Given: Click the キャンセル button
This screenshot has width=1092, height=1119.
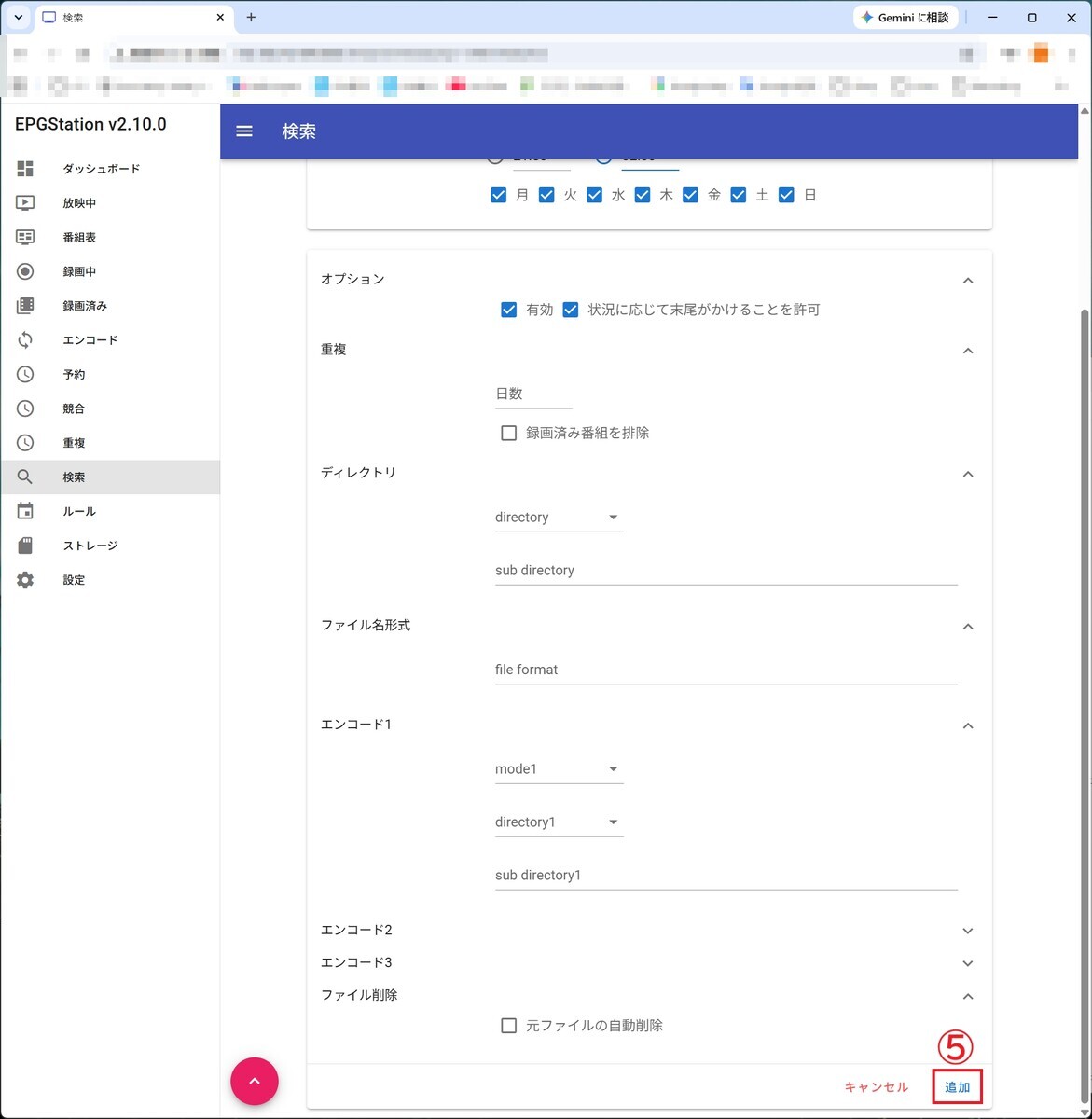Looking at the screenshot, I should (877, 1087).
